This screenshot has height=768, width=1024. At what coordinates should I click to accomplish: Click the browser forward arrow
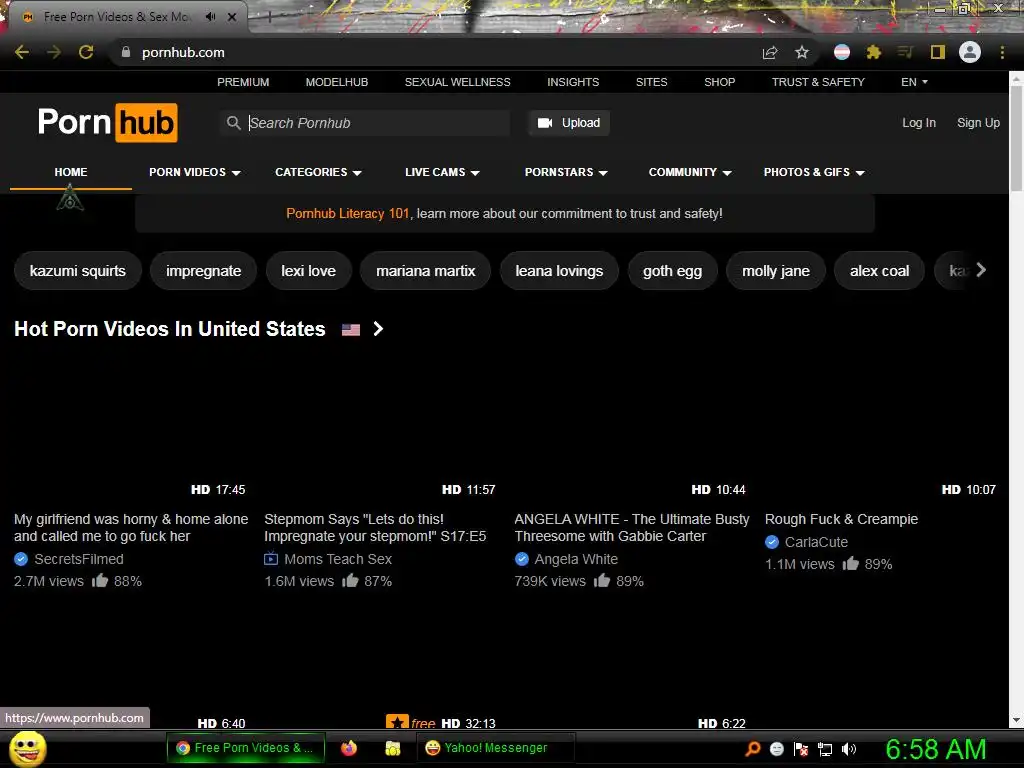[x=54, y=52]
